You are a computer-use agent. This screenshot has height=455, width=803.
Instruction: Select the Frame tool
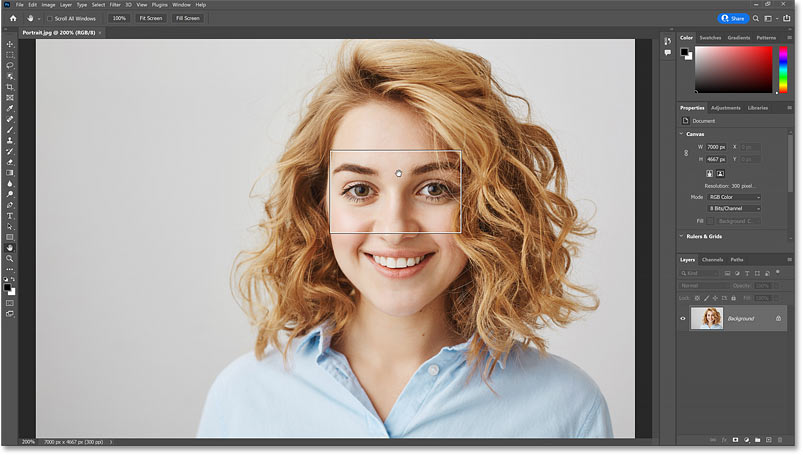10,97
